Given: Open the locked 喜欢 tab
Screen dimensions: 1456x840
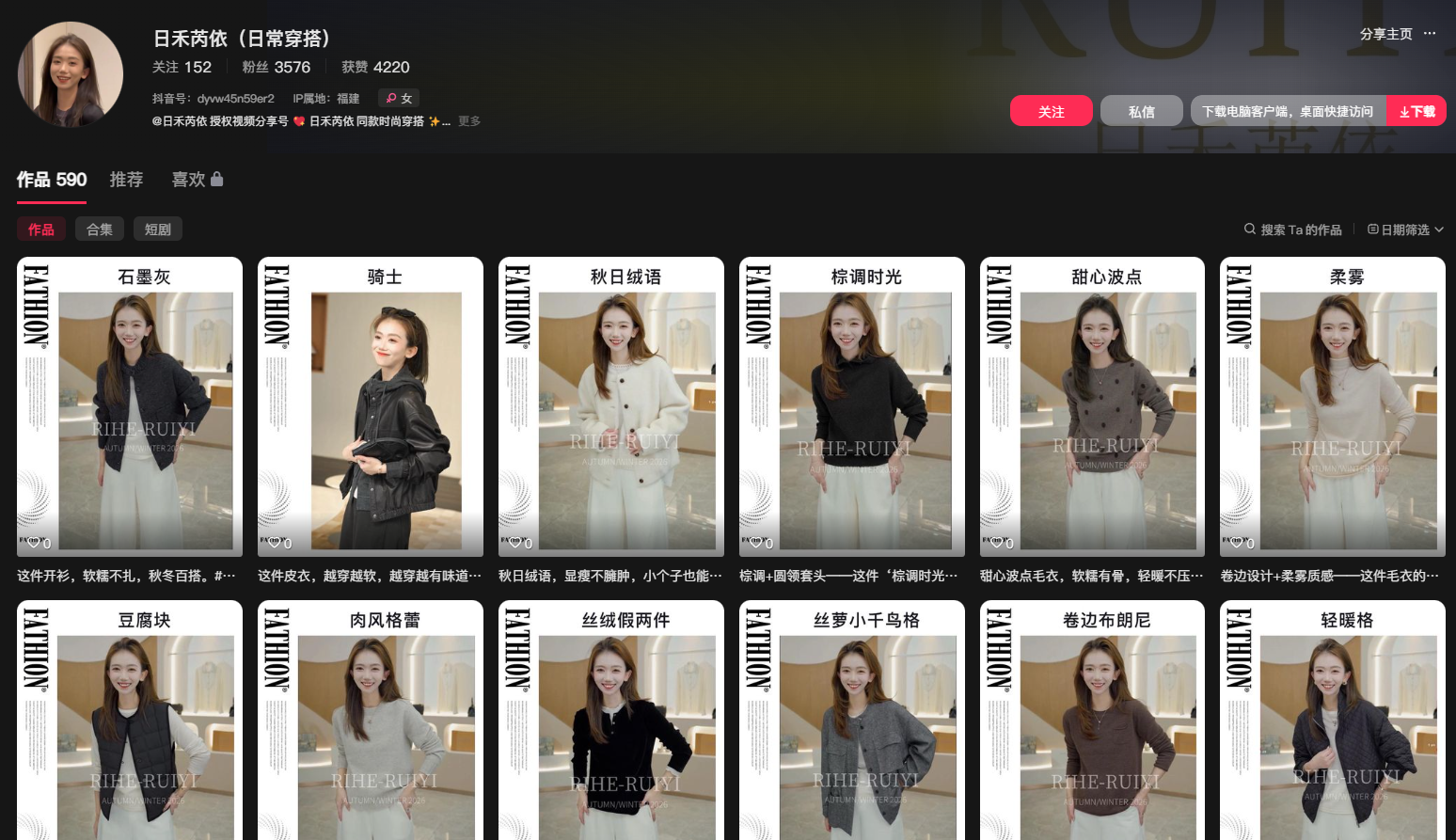Looking at the screenshot, I should click(x=198, y=180).
